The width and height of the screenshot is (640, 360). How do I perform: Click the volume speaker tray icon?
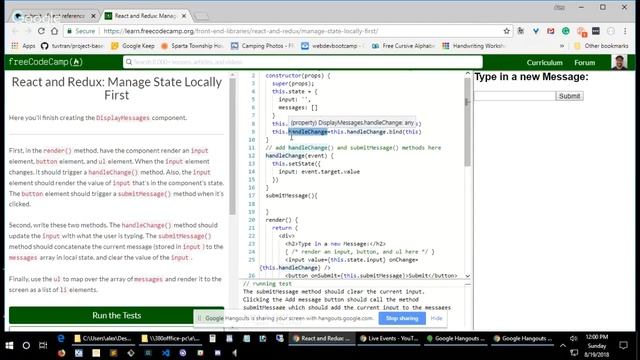[573, 338]
